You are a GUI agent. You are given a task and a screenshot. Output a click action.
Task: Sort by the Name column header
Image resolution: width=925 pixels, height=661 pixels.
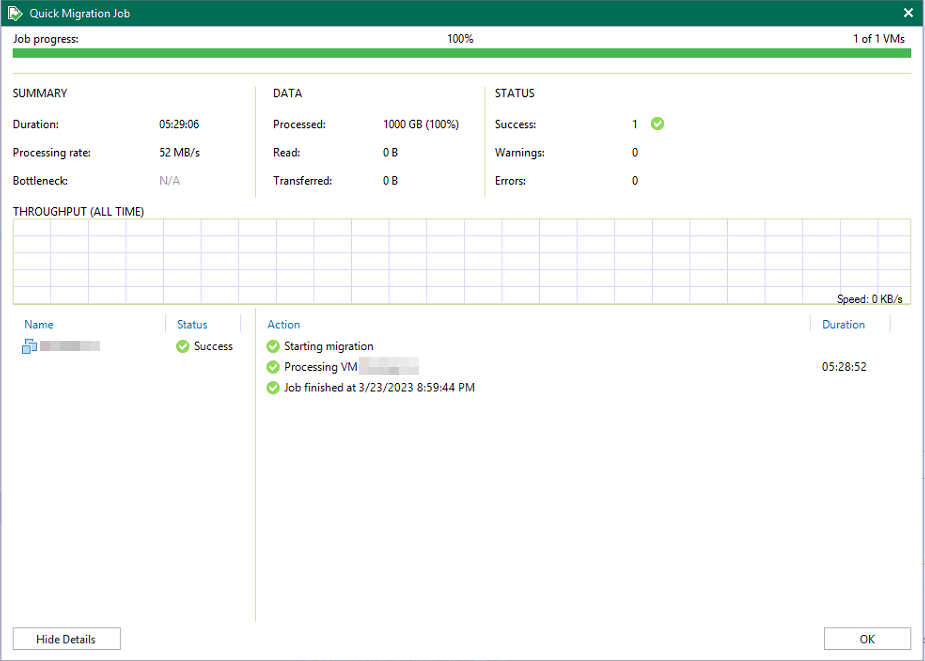click(39, 324)
